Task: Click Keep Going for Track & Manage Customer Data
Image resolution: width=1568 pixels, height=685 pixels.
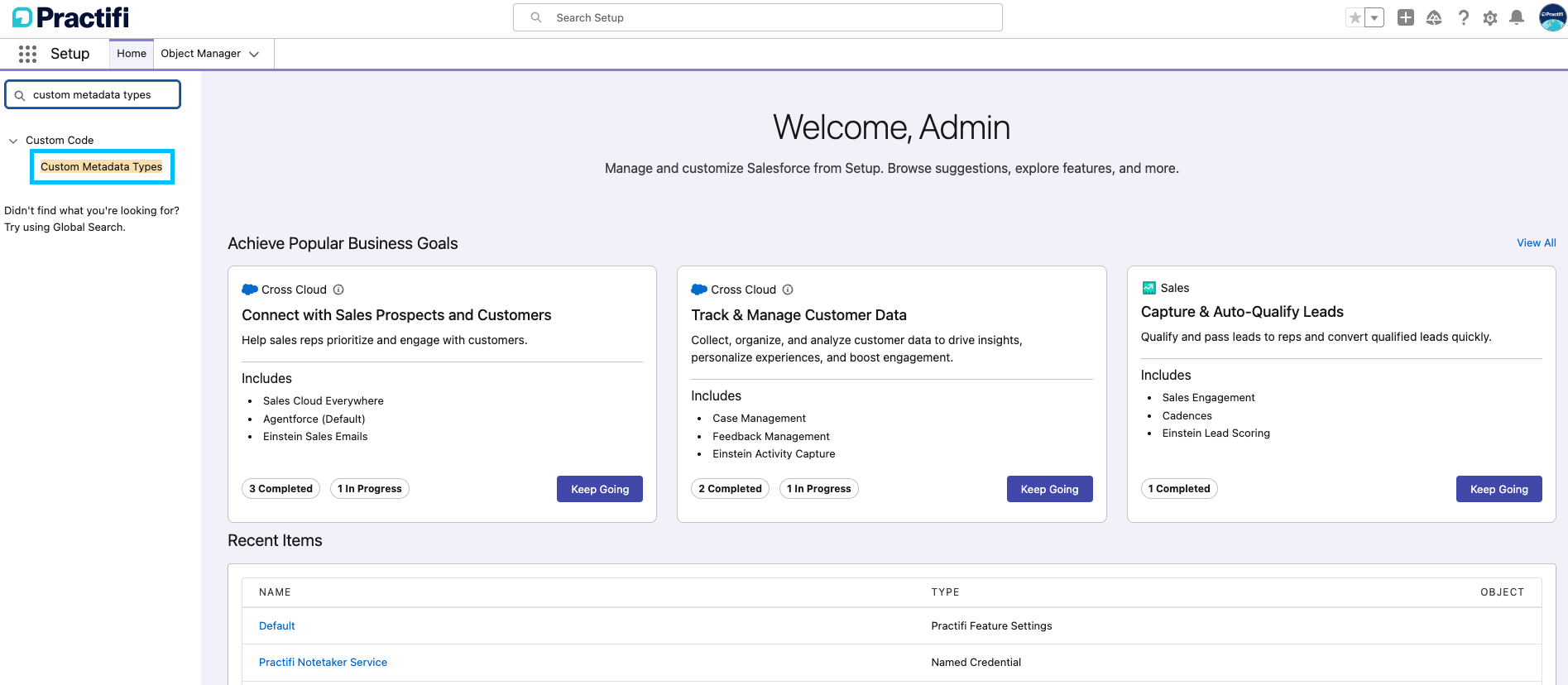Action: (1050, 489)
